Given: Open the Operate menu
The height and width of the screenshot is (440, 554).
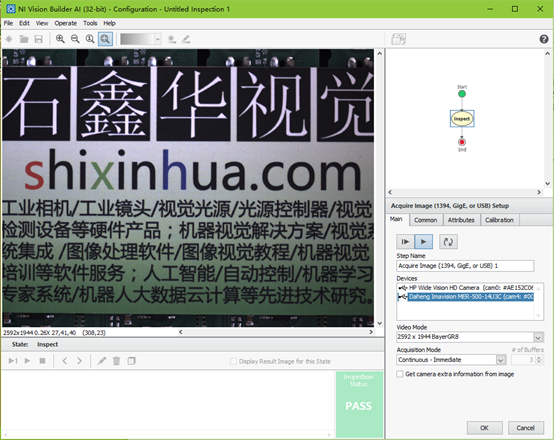Looking at the screenshot, I should (65, 23).
